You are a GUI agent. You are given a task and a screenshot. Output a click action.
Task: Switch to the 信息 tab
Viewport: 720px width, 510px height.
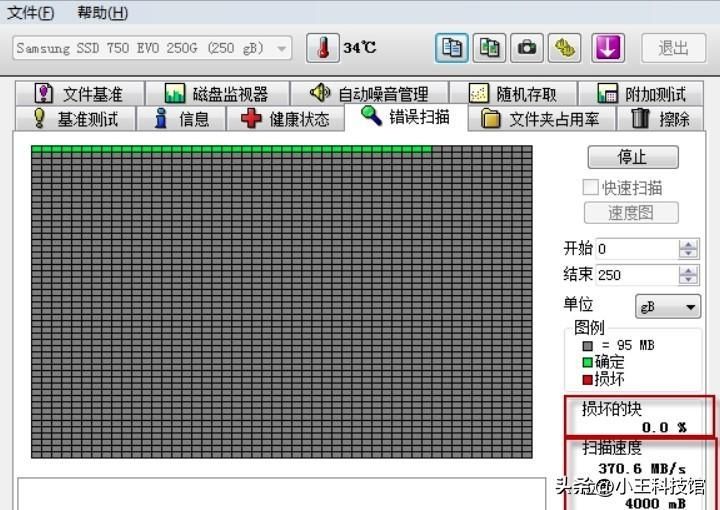coord(181,119)
